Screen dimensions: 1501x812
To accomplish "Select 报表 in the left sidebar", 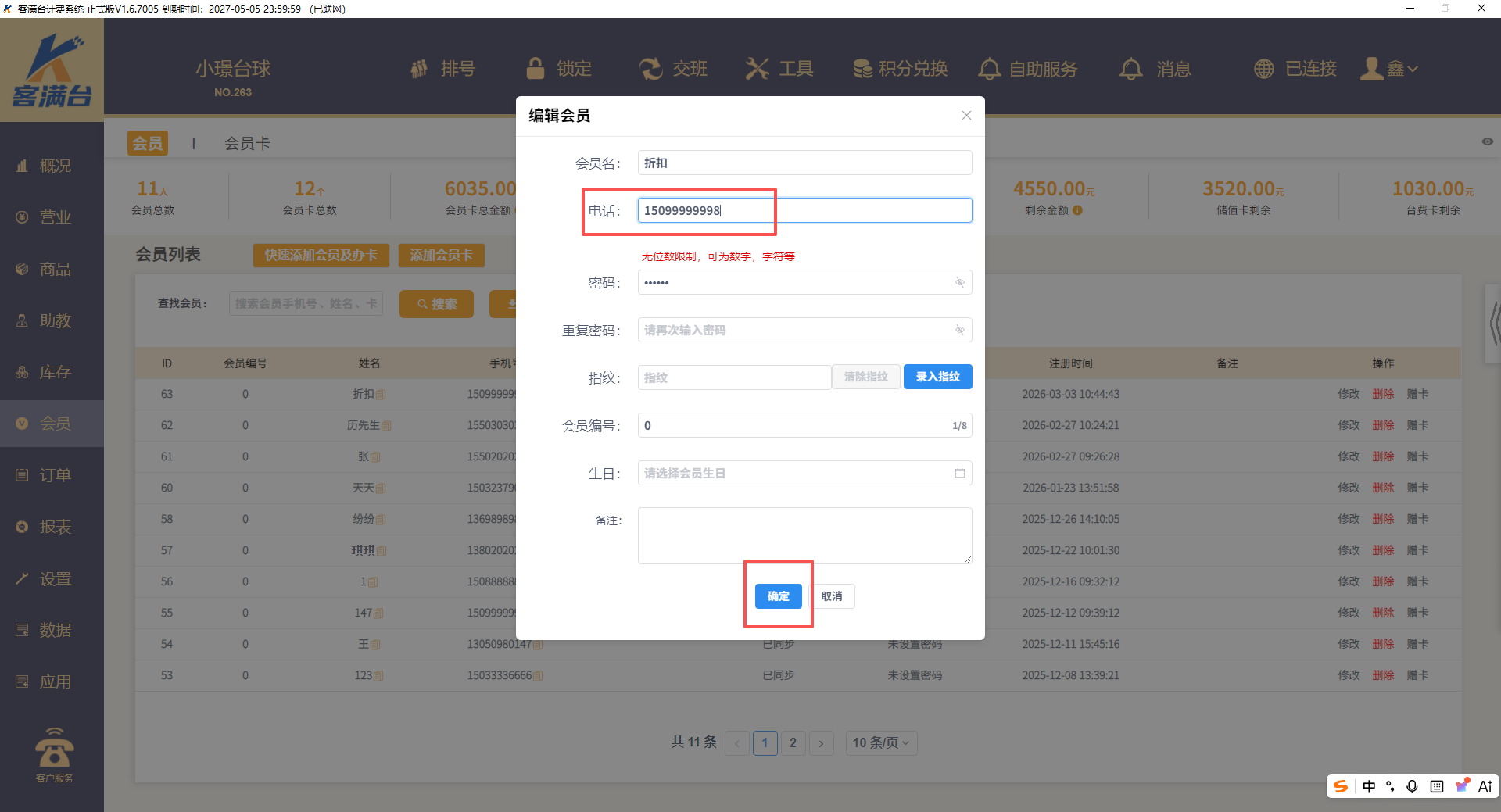I will 55,527.
